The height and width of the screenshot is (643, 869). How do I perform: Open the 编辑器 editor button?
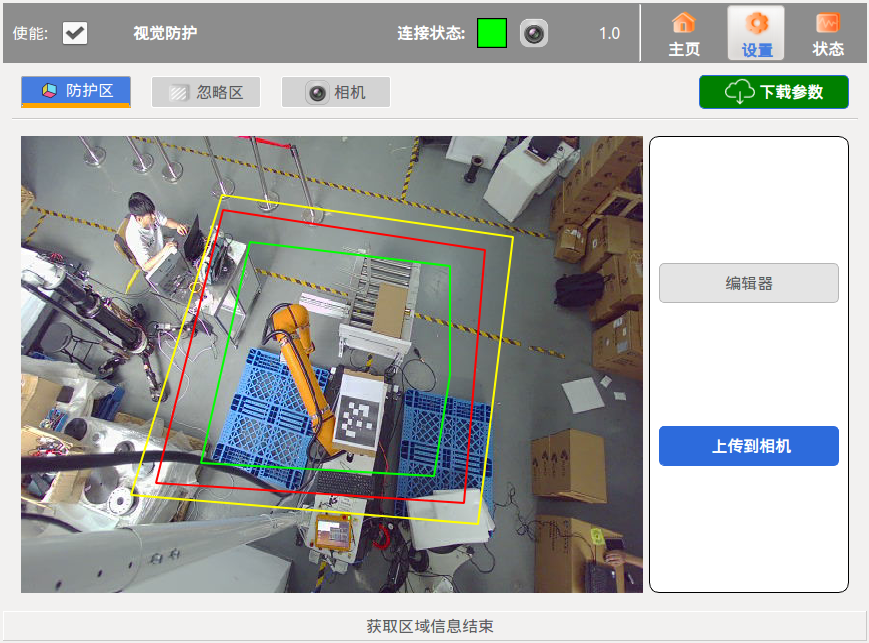pos(748,283)
